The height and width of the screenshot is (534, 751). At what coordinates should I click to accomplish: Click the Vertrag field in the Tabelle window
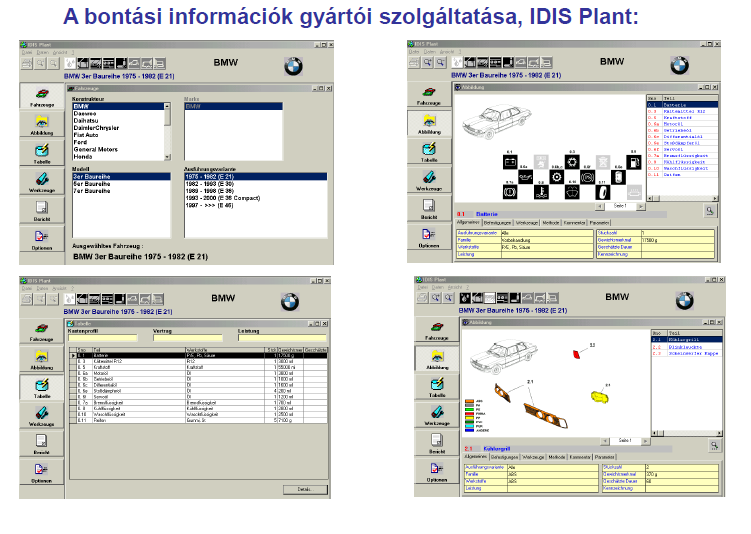point(188,338)
